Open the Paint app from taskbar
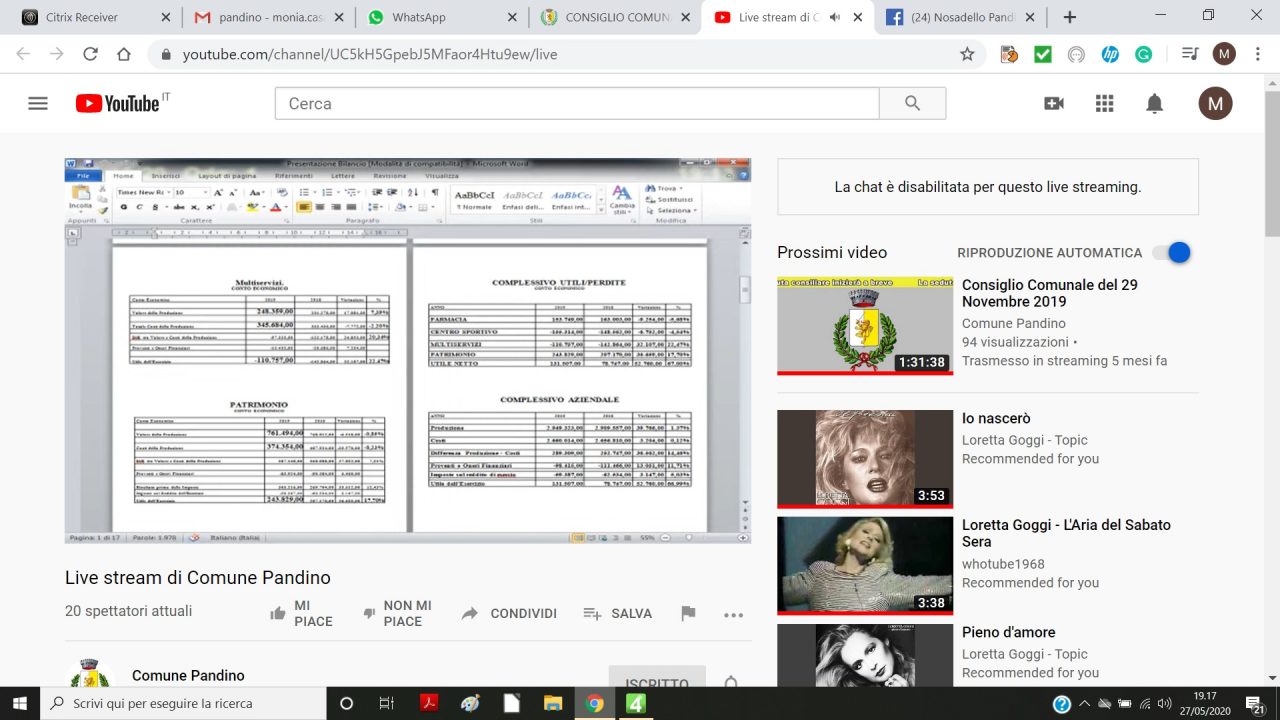The image size is (1280, 720). click(x=470, y=704)
